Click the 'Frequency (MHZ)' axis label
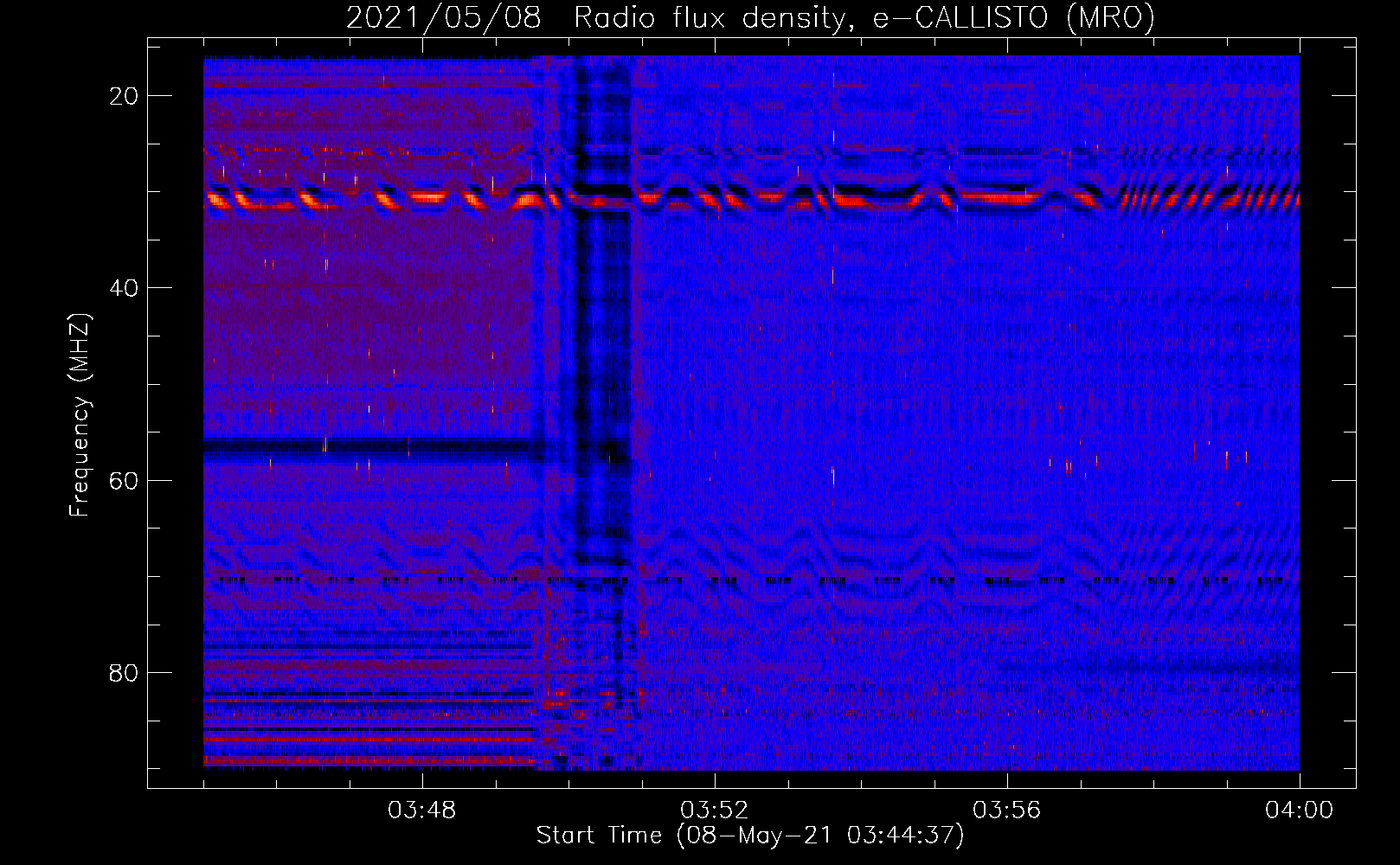This screenshot has width=1400, height=865. [x=80, y=415]
